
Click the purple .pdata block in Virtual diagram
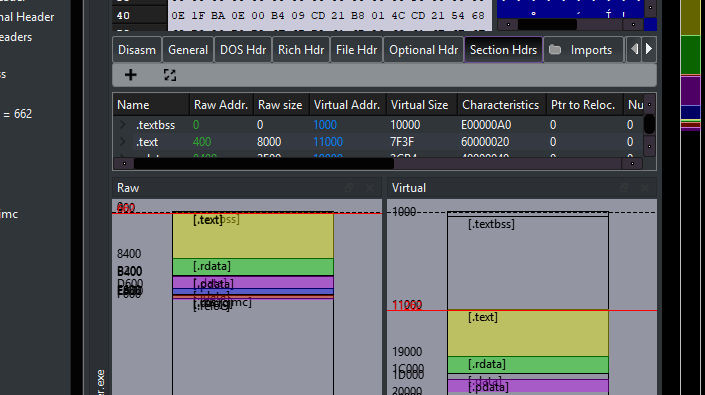coord(528,386)
